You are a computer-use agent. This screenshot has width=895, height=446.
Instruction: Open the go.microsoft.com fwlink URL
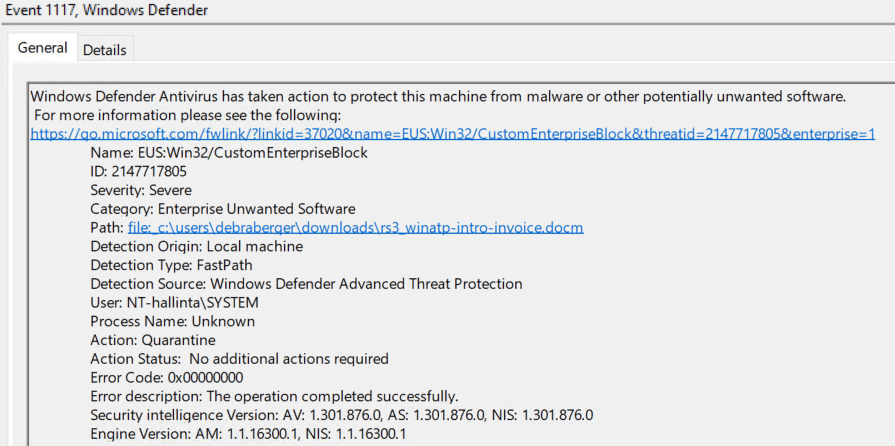click(452, 134)
